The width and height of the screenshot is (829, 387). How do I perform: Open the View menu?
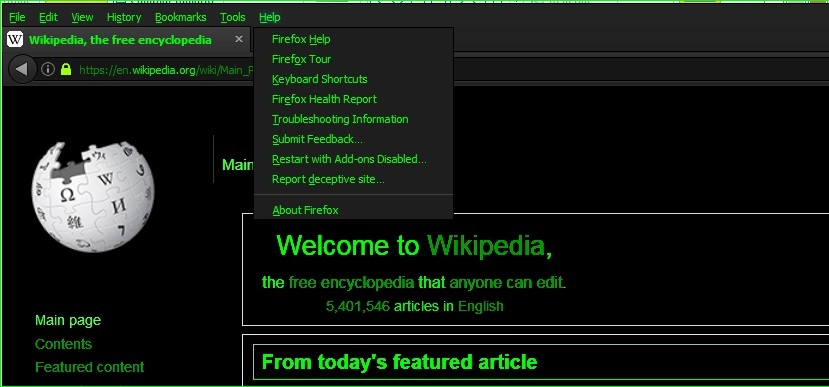click(82, 17)
